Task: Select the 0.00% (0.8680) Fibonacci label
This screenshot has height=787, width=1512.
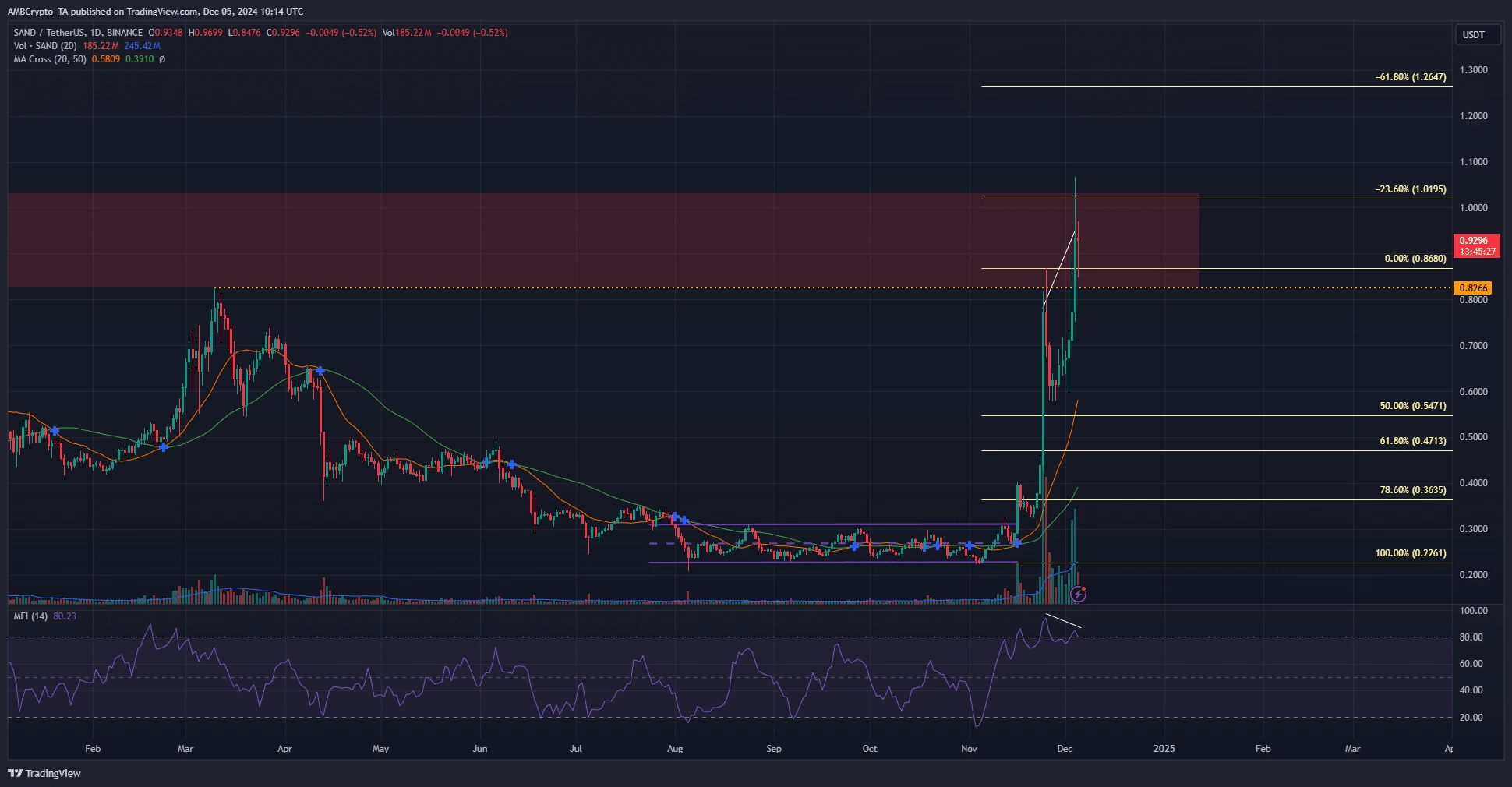Action: [1415, 259]
